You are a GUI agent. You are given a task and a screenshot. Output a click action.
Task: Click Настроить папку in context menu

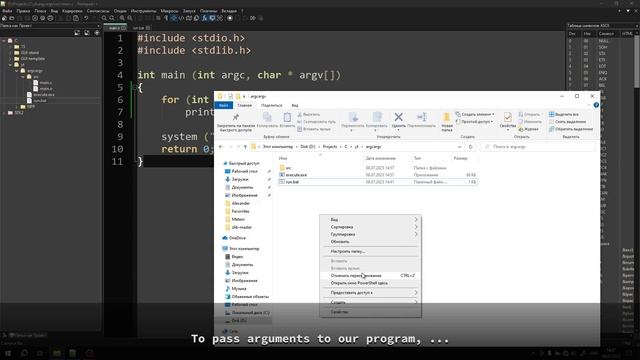[370, 251]
